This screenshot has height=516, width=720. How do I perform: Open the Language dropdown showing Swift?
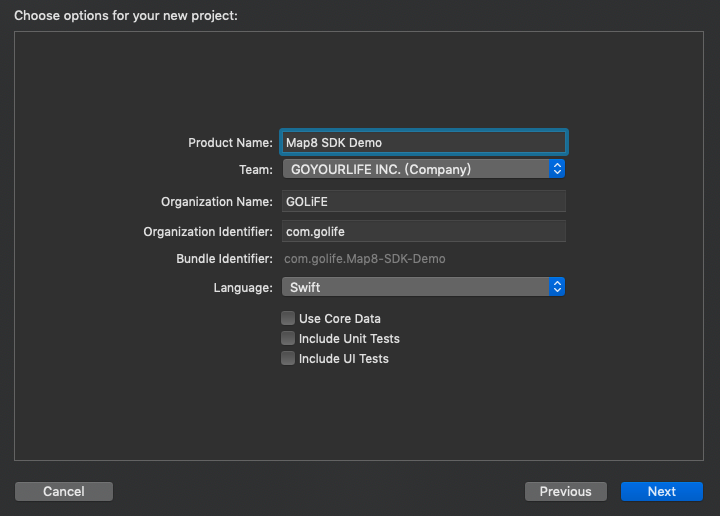tap(423, 287)
